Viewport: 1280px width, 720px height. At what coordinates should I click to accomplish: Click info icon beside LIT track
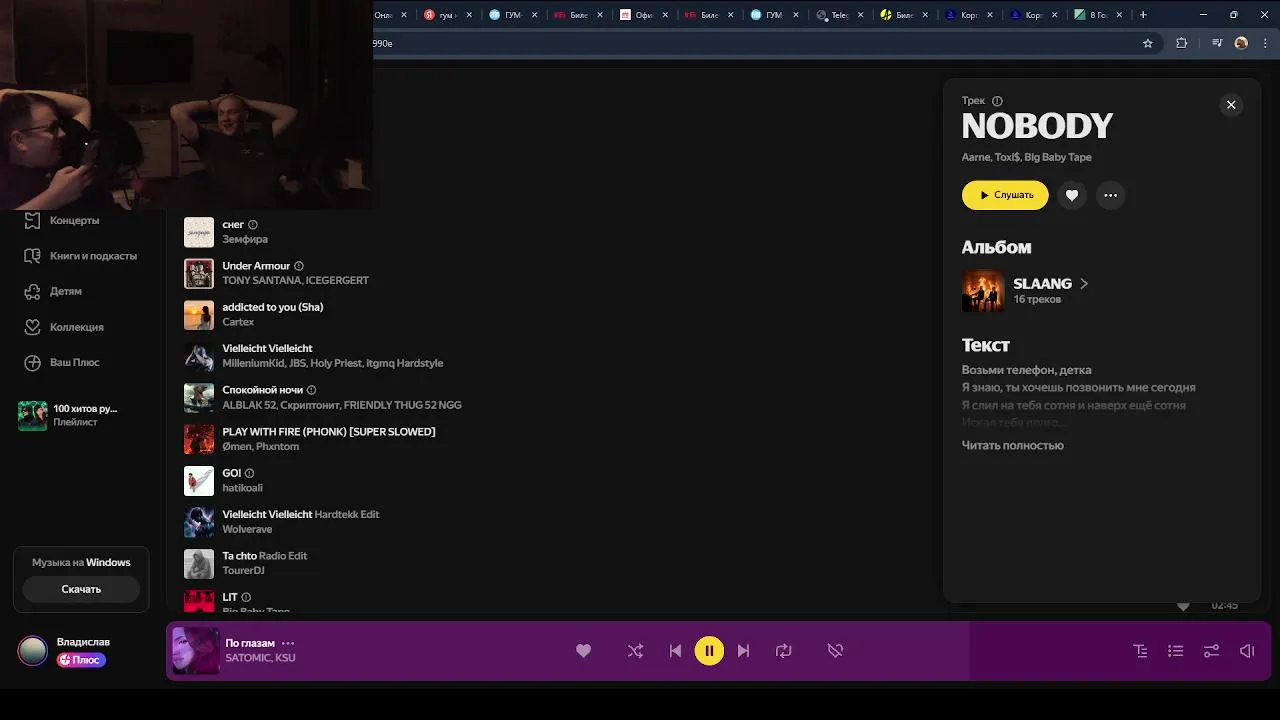[x=246, y=597]
